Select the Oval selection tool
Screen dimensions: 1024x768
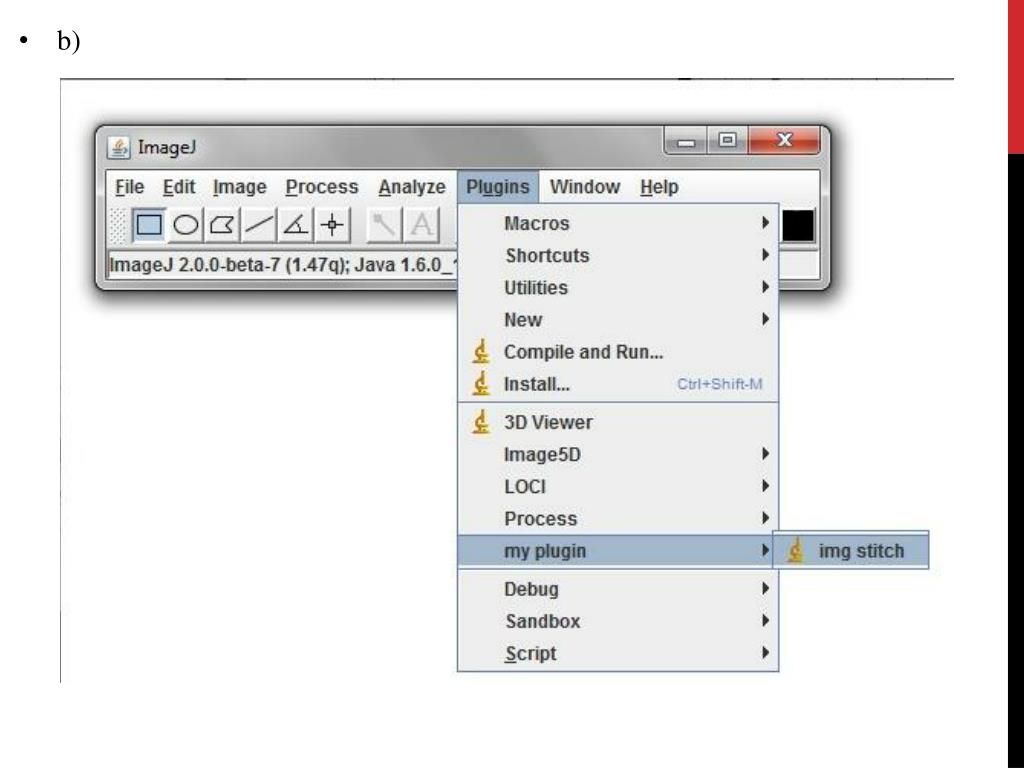(x=185, y=225)
